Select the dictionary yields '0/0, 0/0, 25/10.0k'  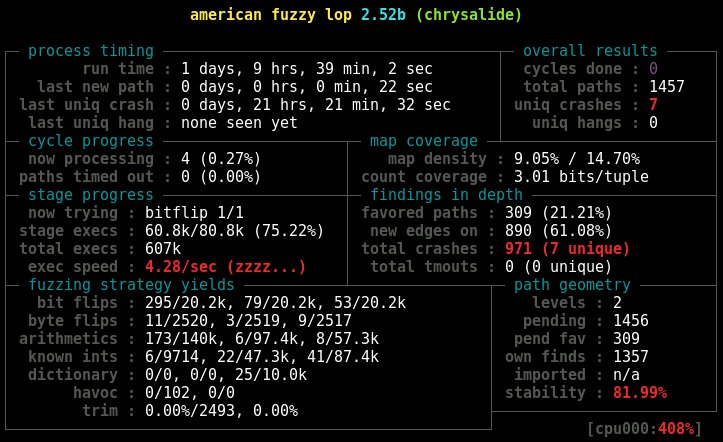coord(226,374)
